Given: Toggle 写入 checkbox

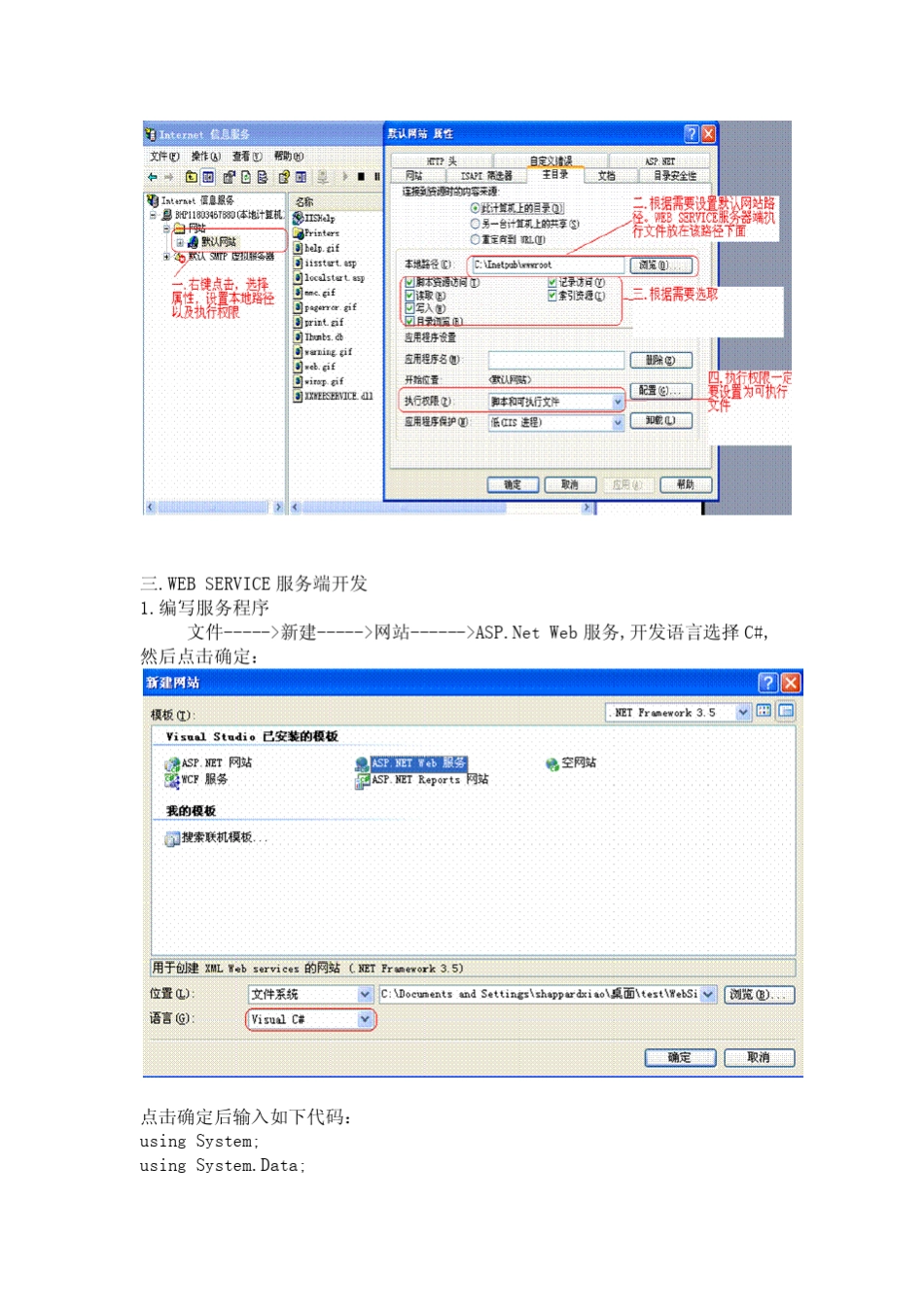Looking at the screenshot, I should [x=410, y=307].
